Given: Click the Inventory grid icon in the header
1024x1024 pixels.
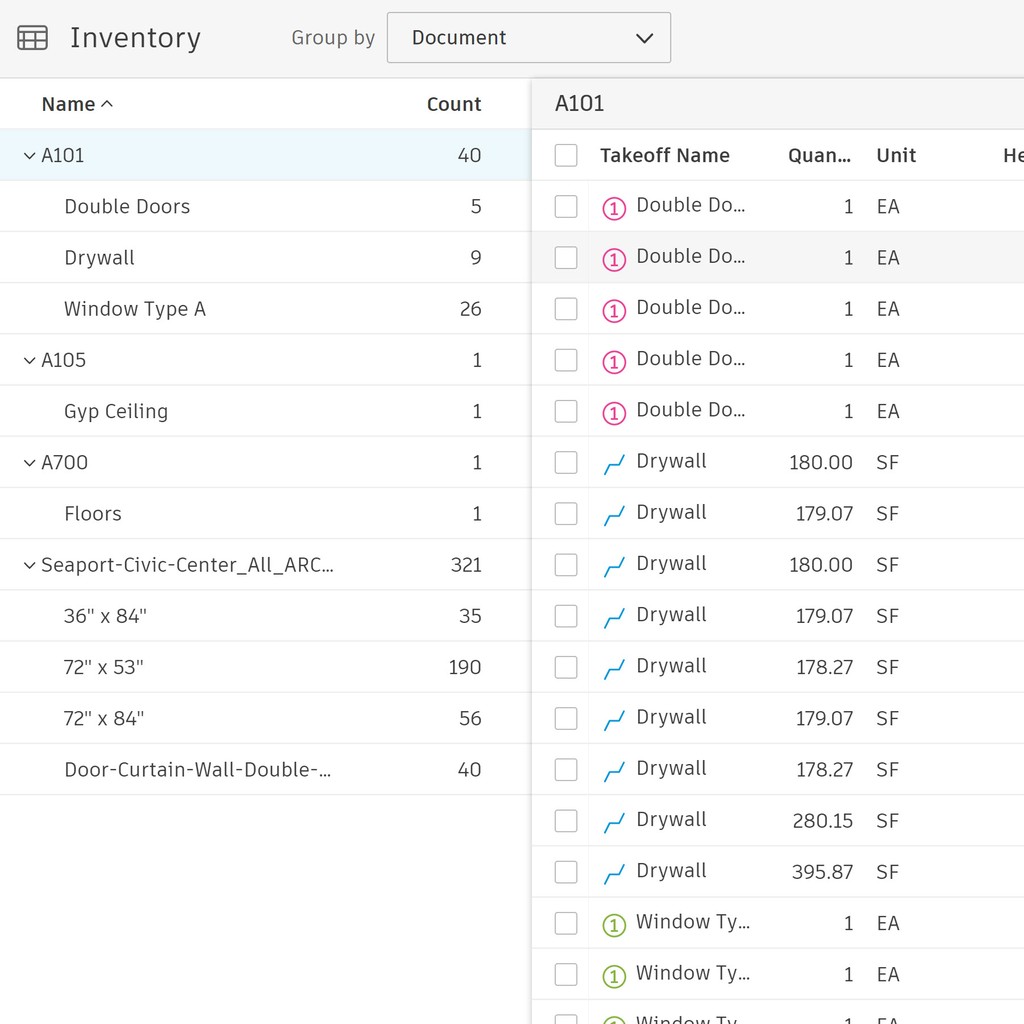Looking at the screenshot, I should pyautogui.click(x=32, y=36).
